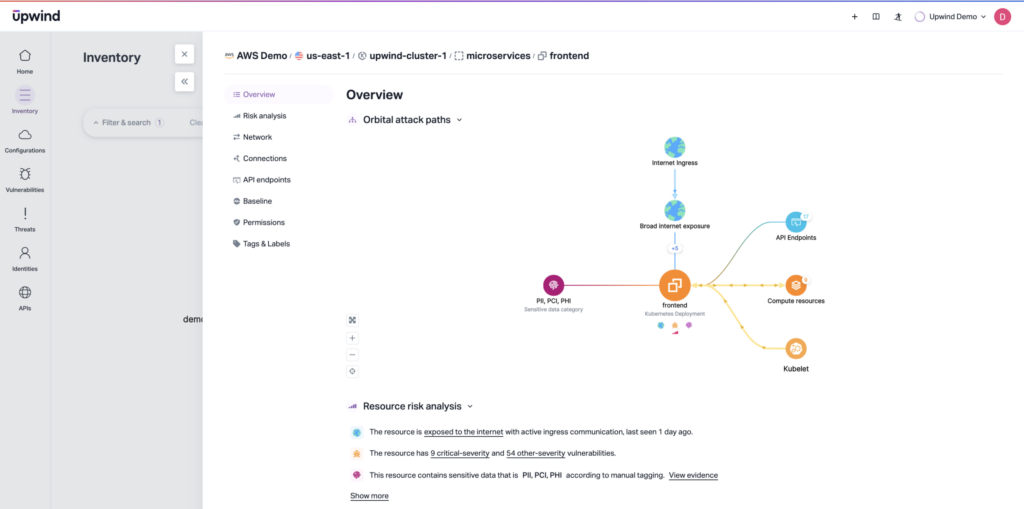Open the Upwind Demo organization dropdown

coord(950,17)
